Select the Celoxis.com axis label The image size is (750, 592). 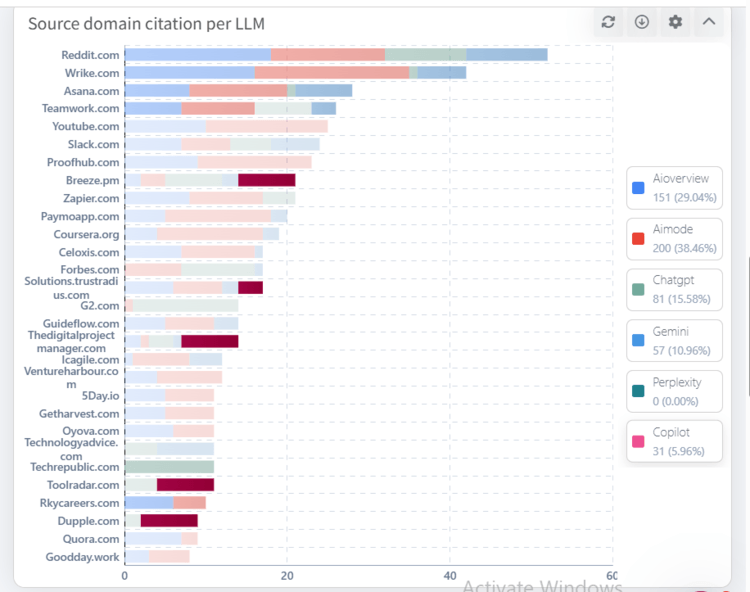(x=89, y=252)
